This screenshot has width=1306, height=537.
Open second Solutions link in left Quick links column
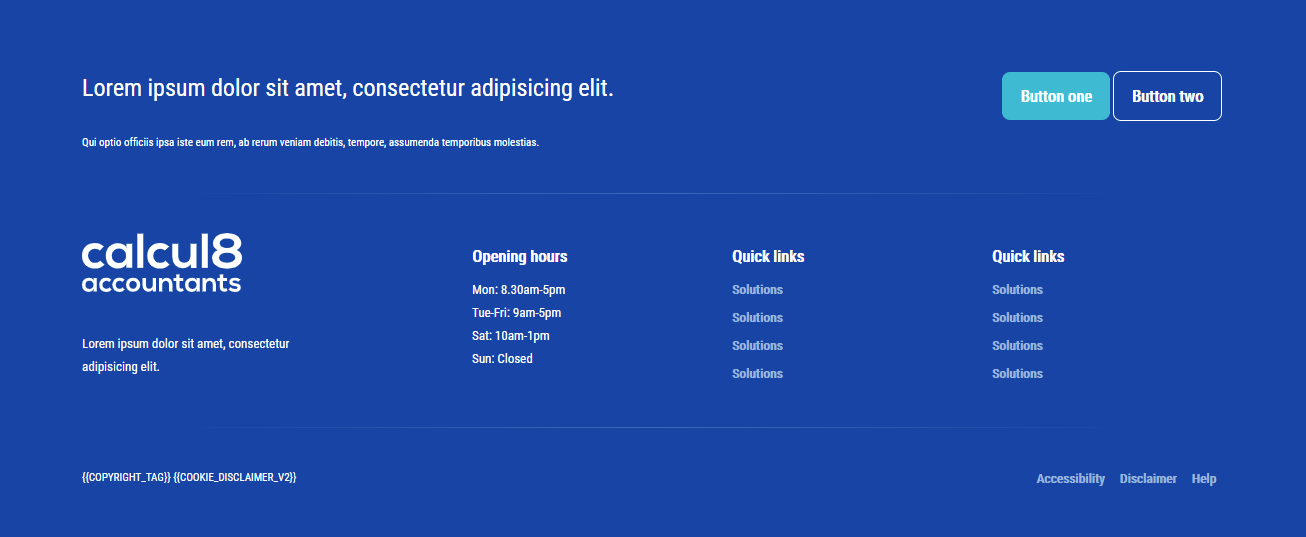(x=757, y=318)
